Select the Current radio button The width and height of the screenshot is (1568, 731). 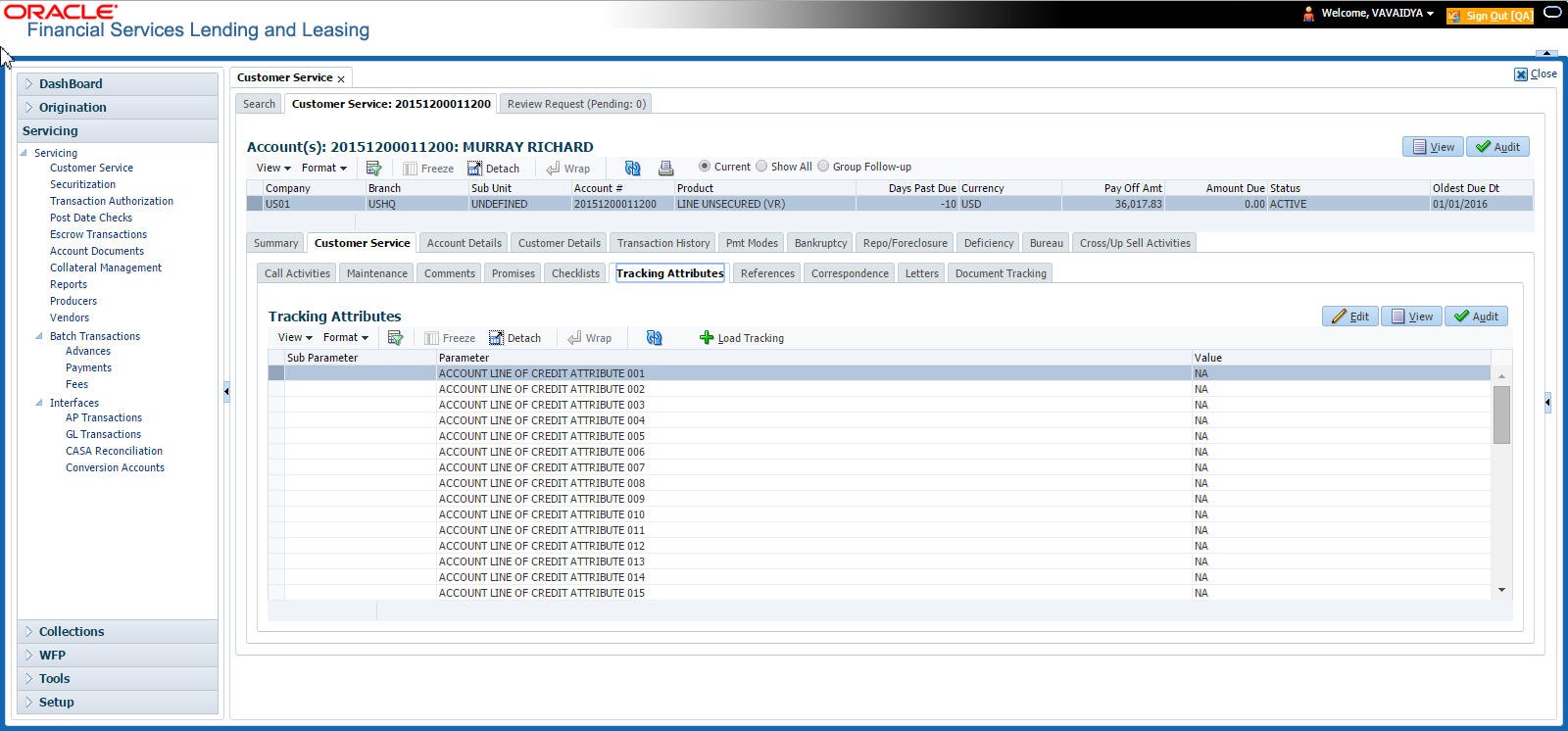(x=704, y=167)
